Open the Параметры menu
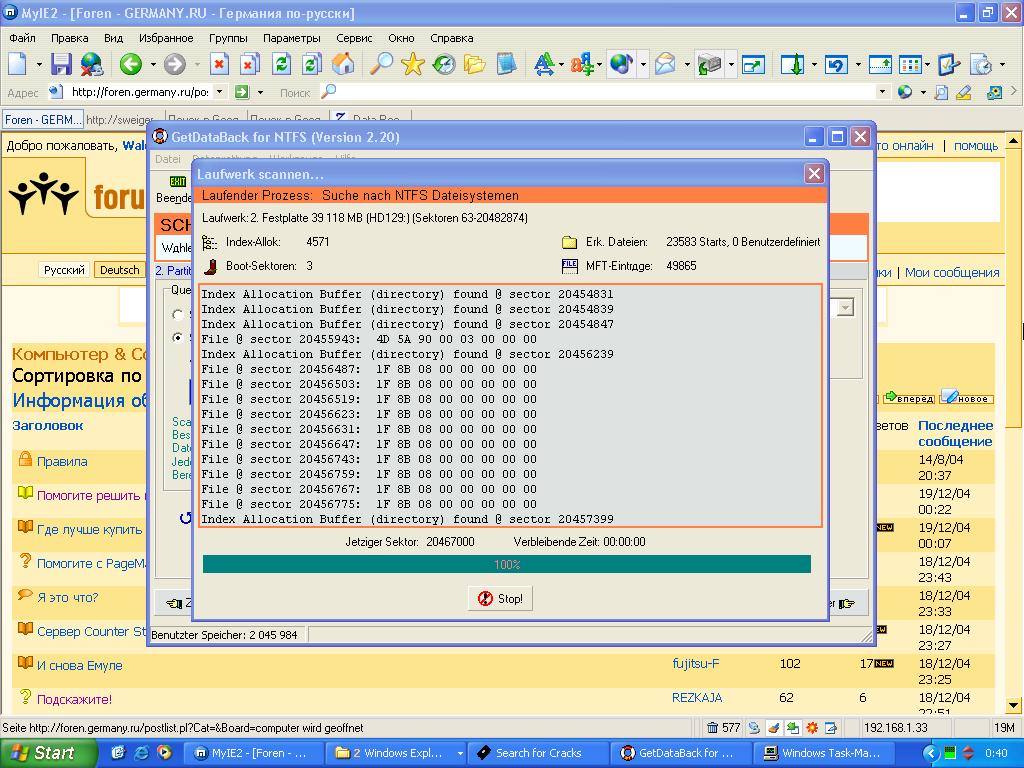Viewport: 1024px width, 768px height. click(x=291, y=38)
